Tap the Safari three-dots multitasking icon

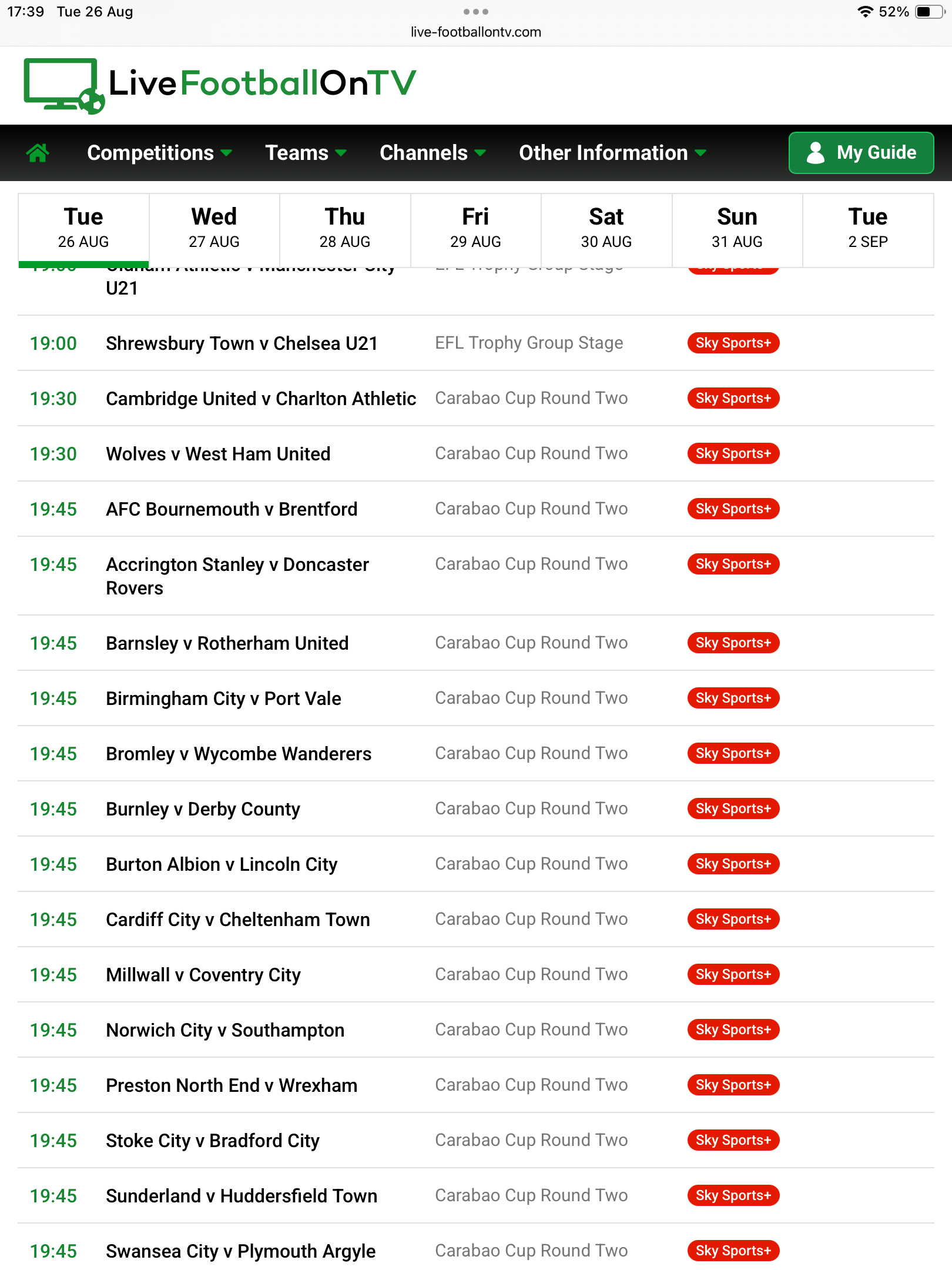click(x=475, y=12)
